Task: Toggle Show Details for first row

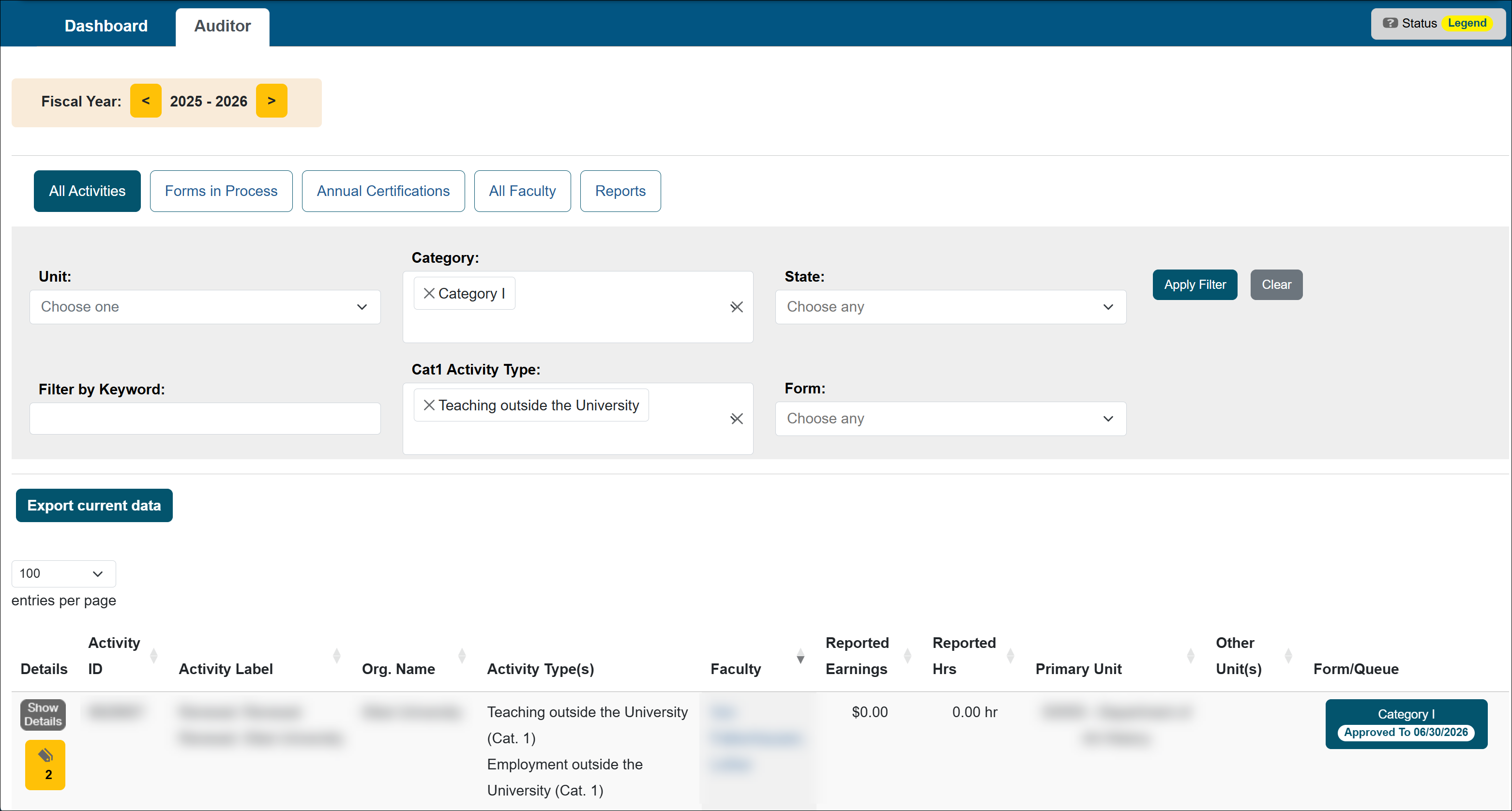Action: [43, 714]
